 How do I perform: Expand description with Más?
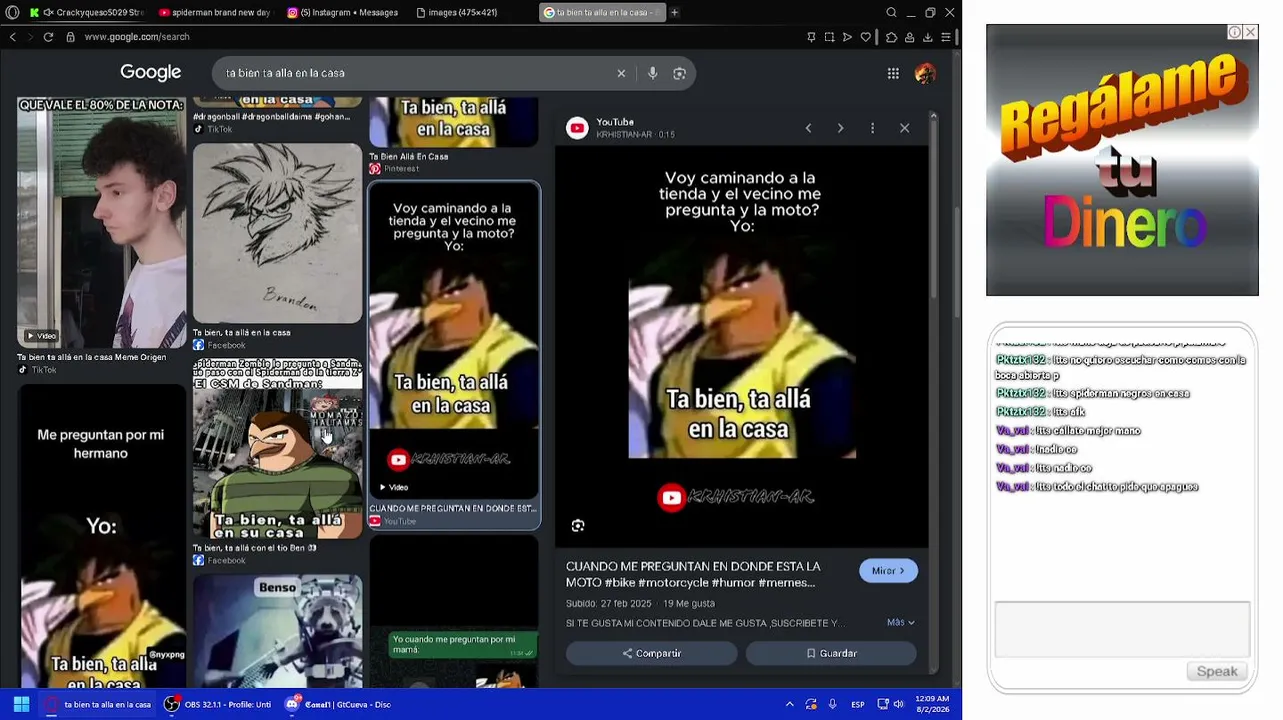tap(900, 622)
